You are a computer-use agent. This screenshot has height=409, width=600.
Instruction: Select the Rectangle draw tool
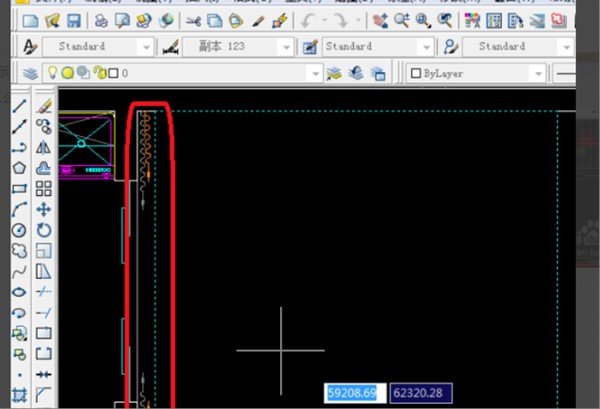coord(19,188)
